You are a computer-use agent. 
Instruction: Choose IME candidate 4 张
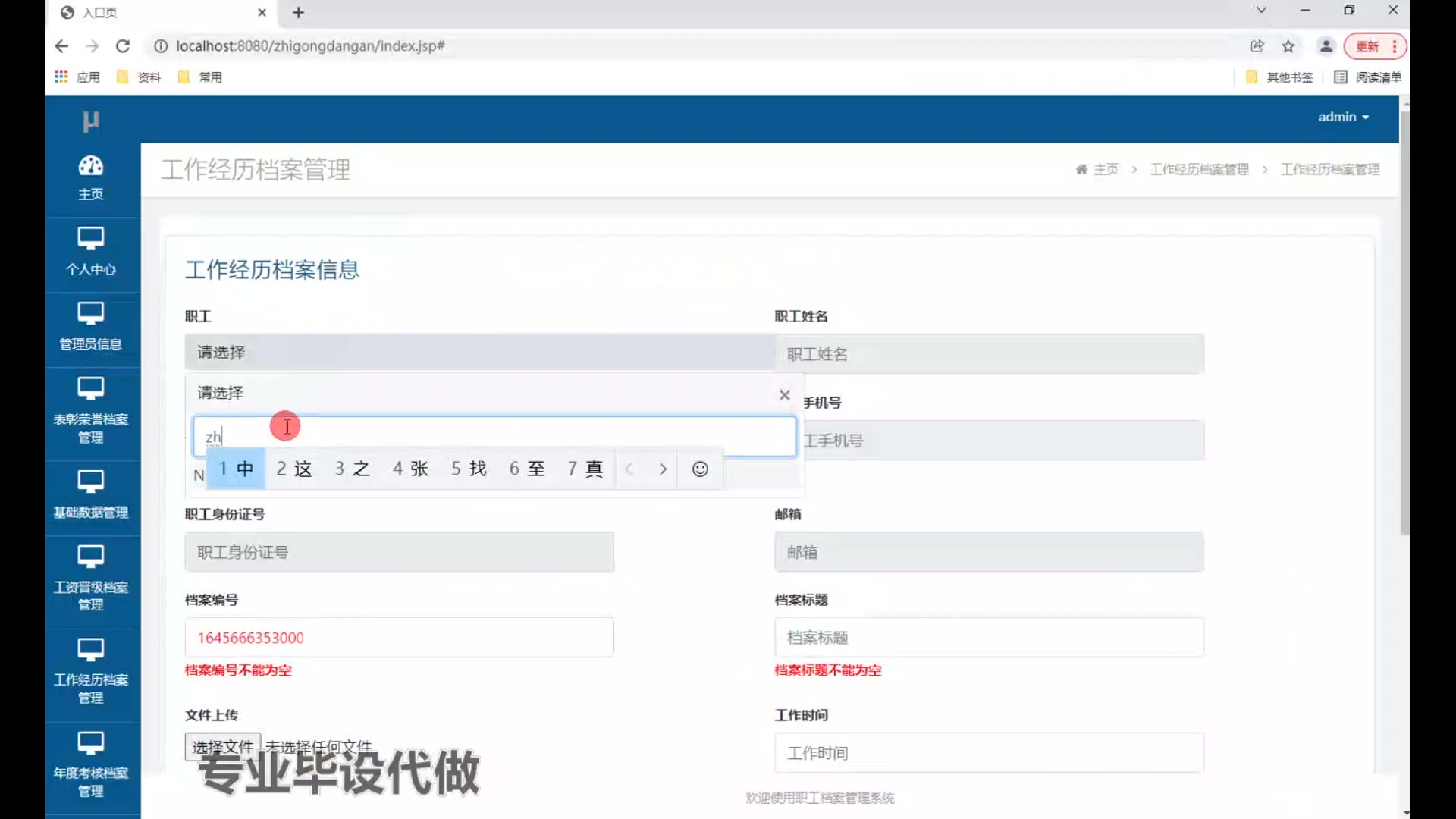pos(410,469)
